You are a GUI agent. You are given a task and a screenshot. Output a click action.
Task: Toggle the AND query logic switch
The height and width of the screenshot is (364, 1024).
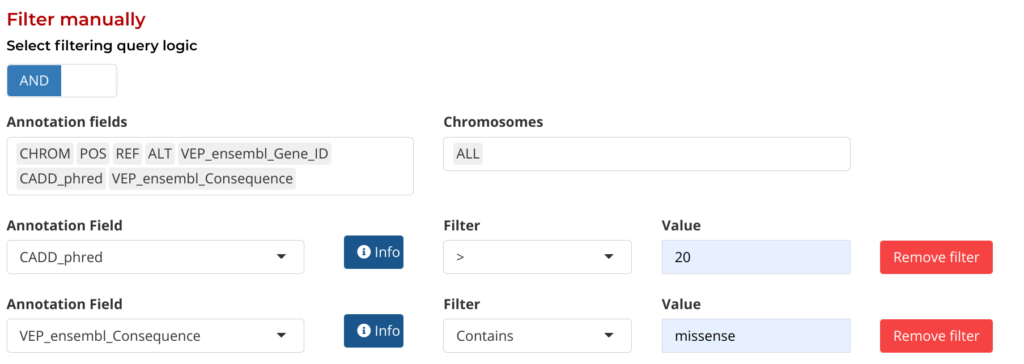pyautogui.click(x=34, y=81)
